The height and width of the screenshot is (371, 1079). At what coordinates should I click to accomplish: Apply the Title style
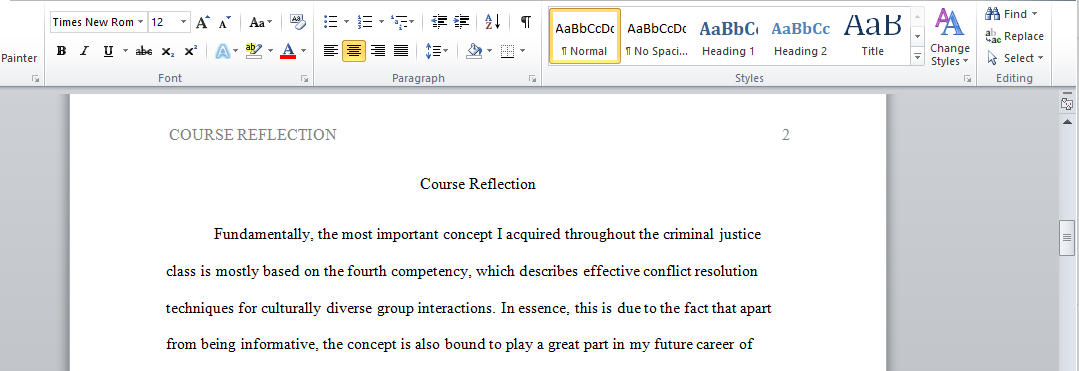(x=873, y=36)
